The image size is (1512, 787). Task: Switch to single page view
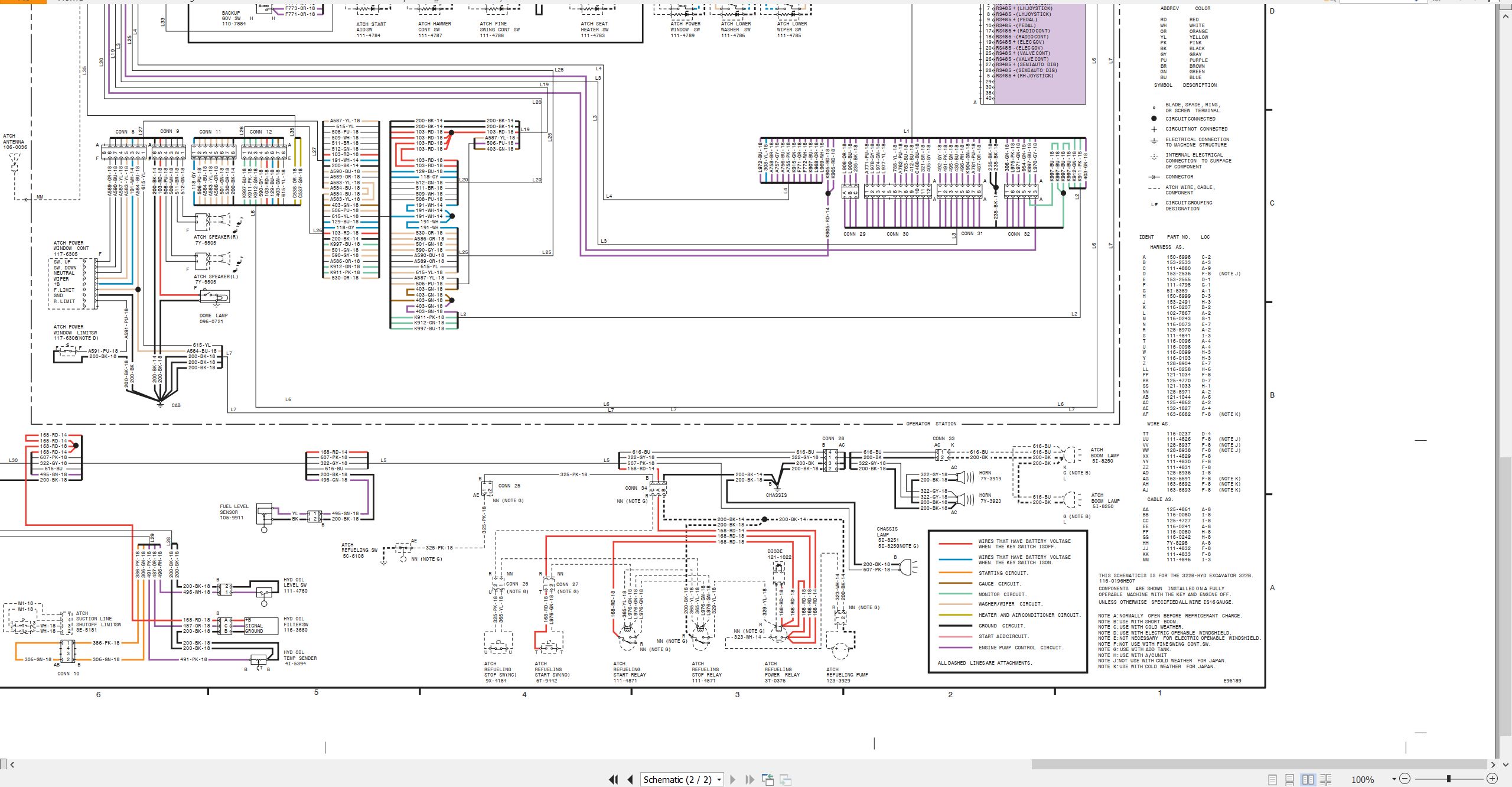click(1273, 779)
